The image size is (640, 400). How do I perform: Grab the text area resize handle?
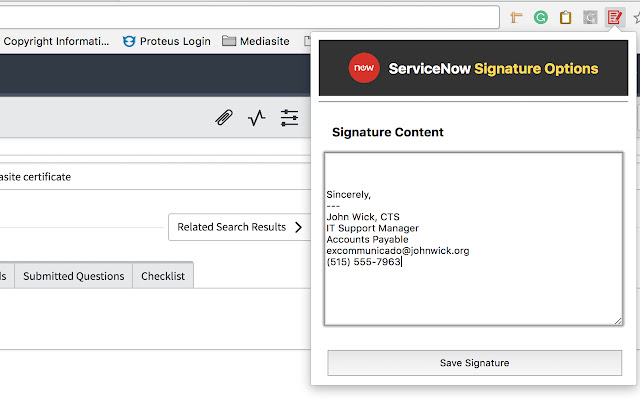[618, 321]
